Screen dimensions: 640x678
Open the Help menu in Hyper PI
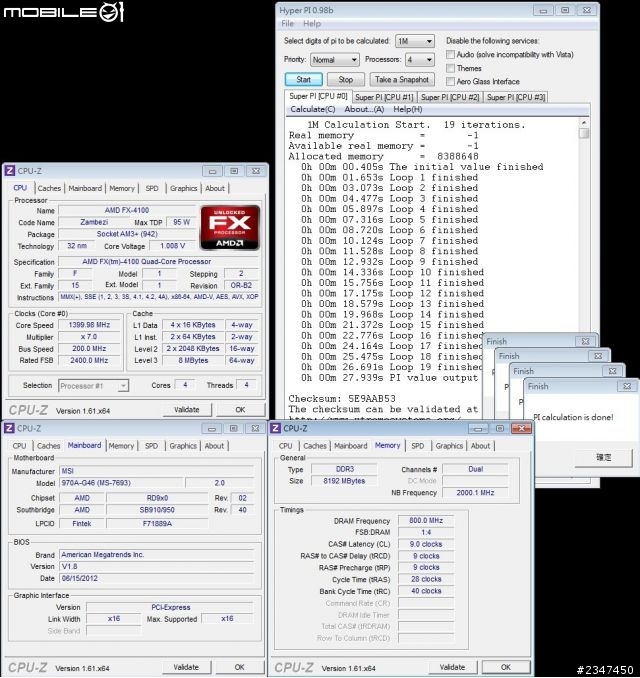tap(312, 24)
